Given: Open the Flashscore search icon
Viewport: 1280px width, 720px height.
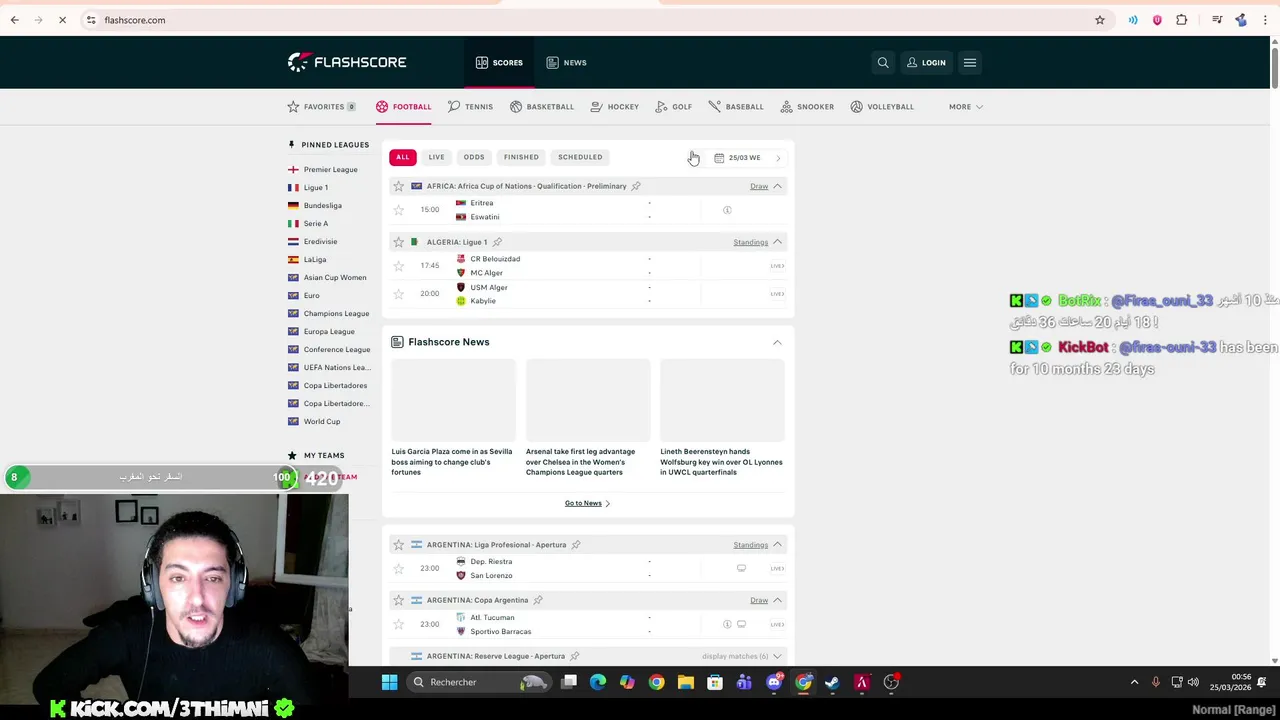Looking at the screenshot, I should coord(883,62).
